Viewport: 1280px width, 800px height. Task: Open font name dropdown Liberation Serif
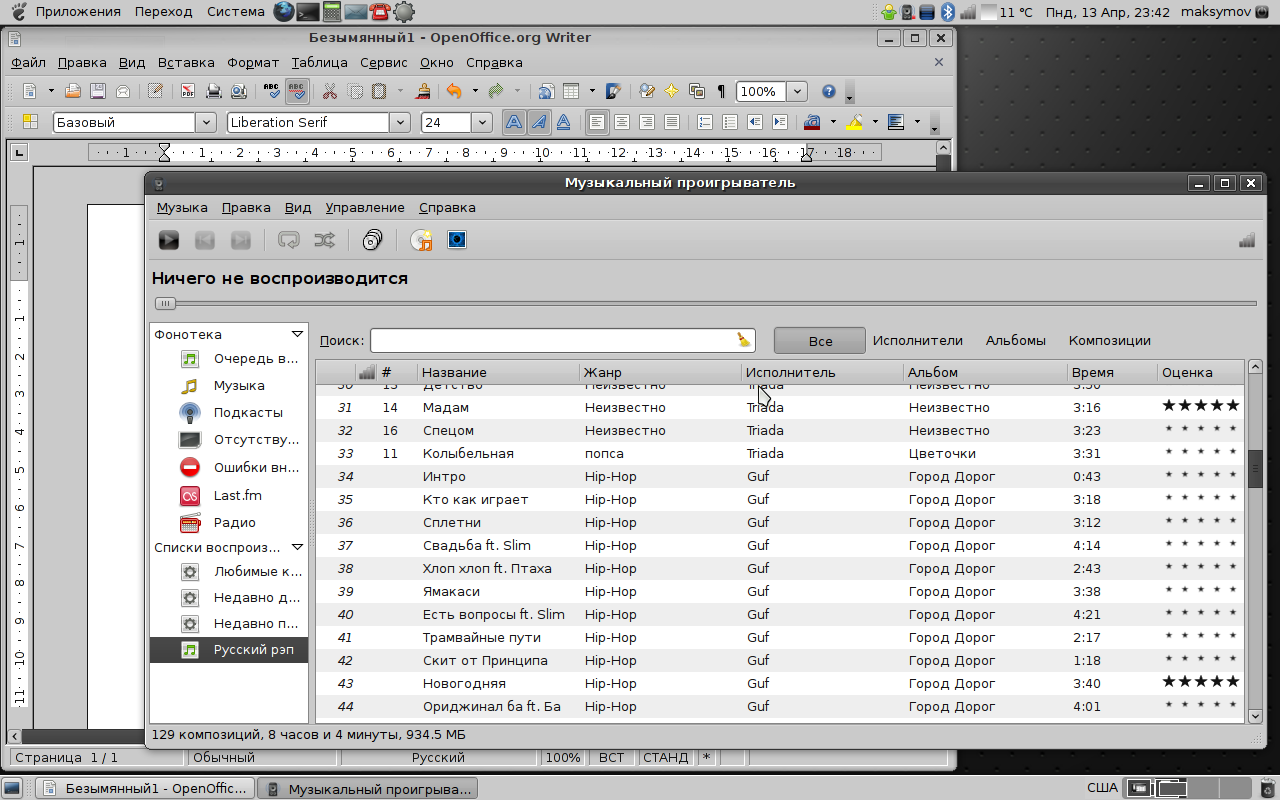pyautogui.click(x=400, y=122)
